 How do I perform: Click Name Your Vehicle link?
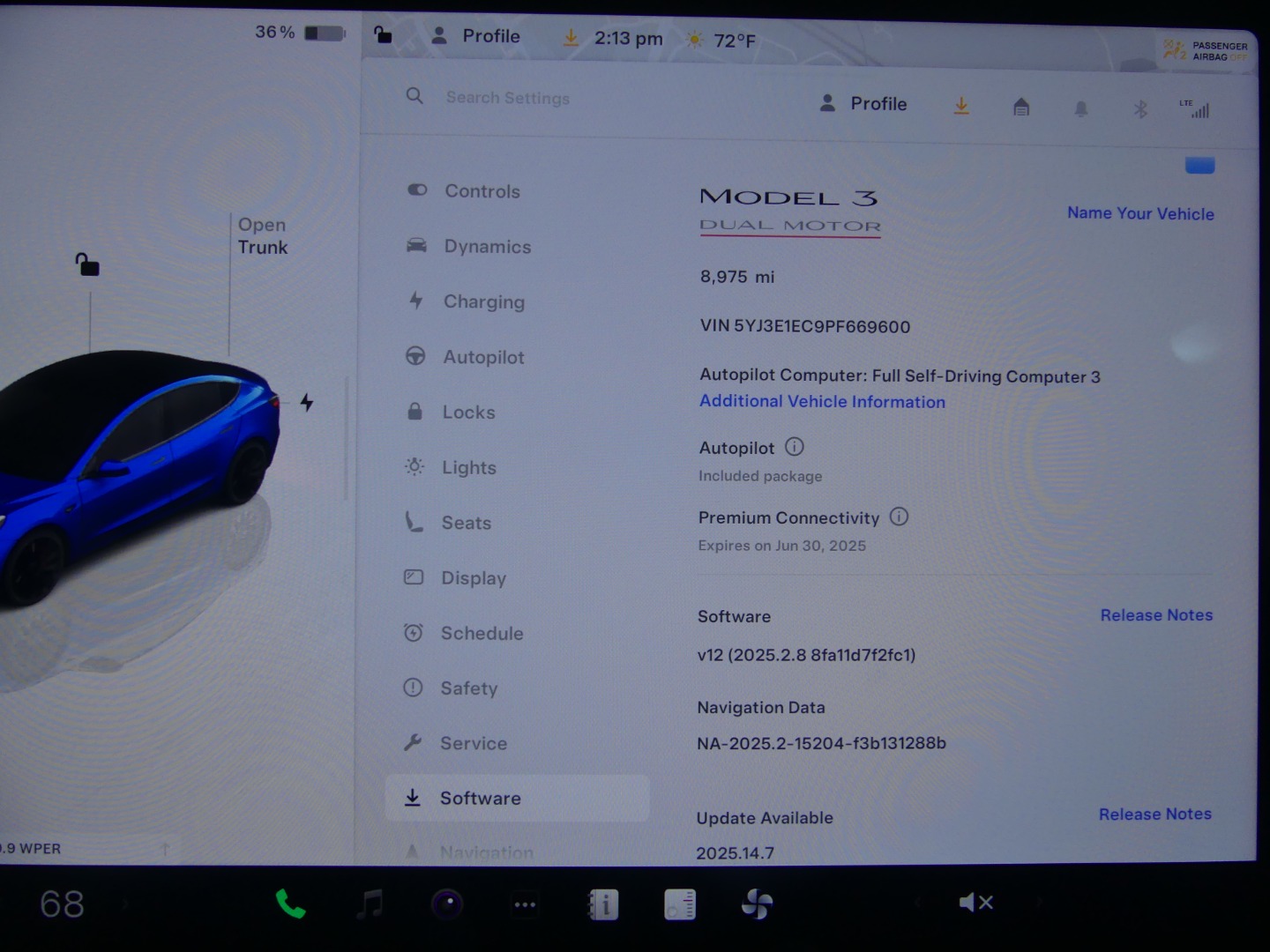[x=1140, y=213]
